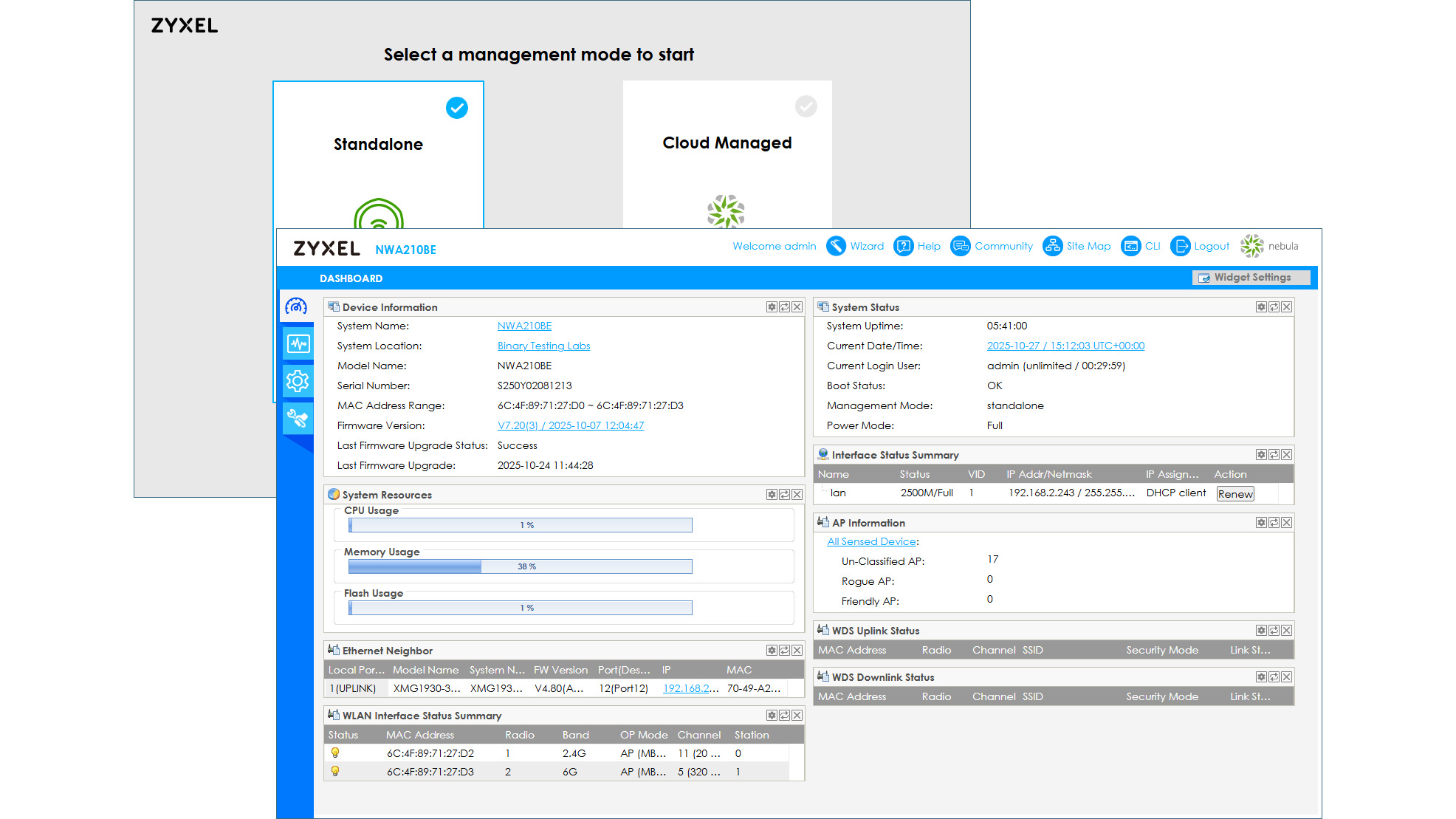Select Standalone management mode
Image resolution: width=1456 pixels, height=819 pixels.
378,144
